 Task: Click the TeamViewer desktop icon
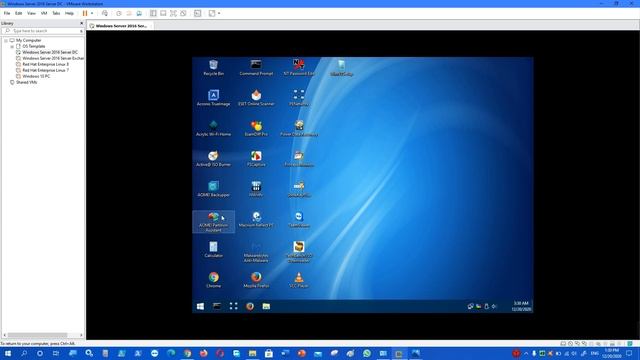point(299,220)
